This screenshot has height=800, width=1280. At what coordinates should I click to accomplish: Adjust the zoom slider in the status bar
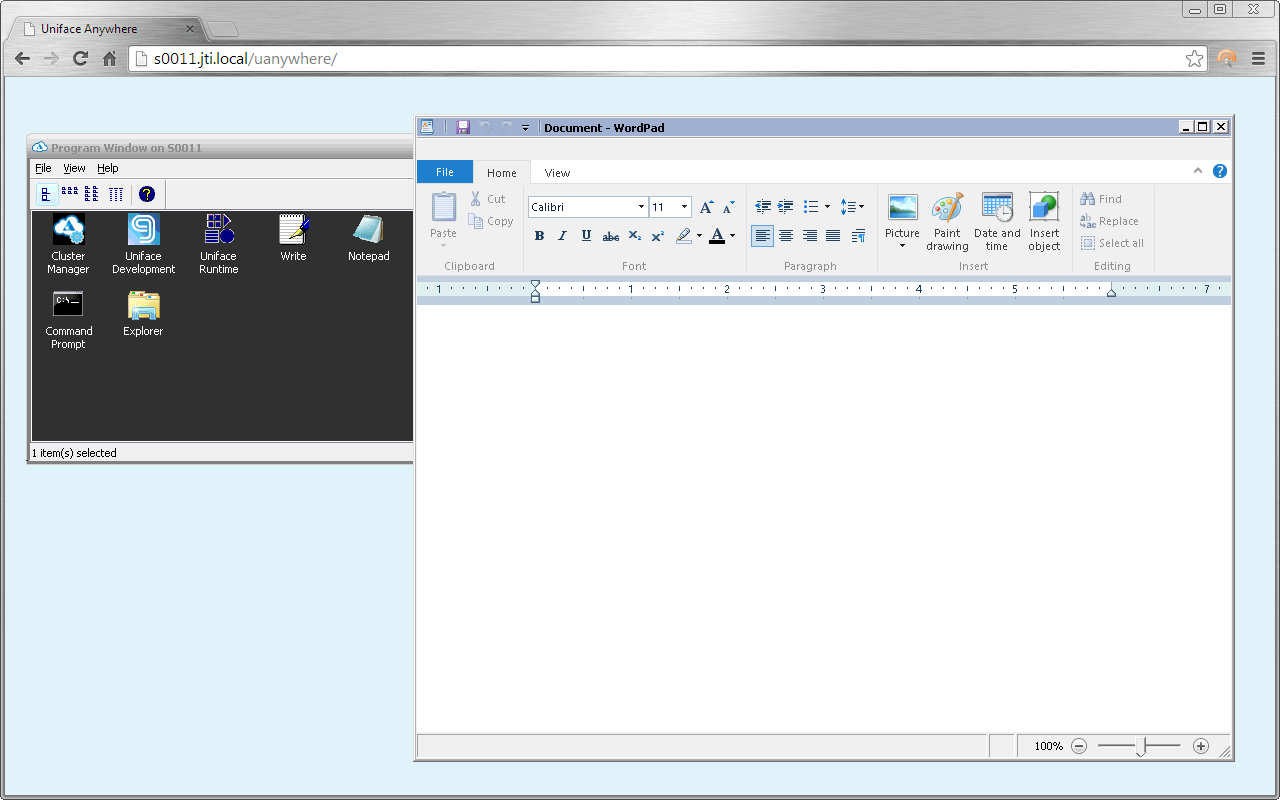coord(1140,746)
